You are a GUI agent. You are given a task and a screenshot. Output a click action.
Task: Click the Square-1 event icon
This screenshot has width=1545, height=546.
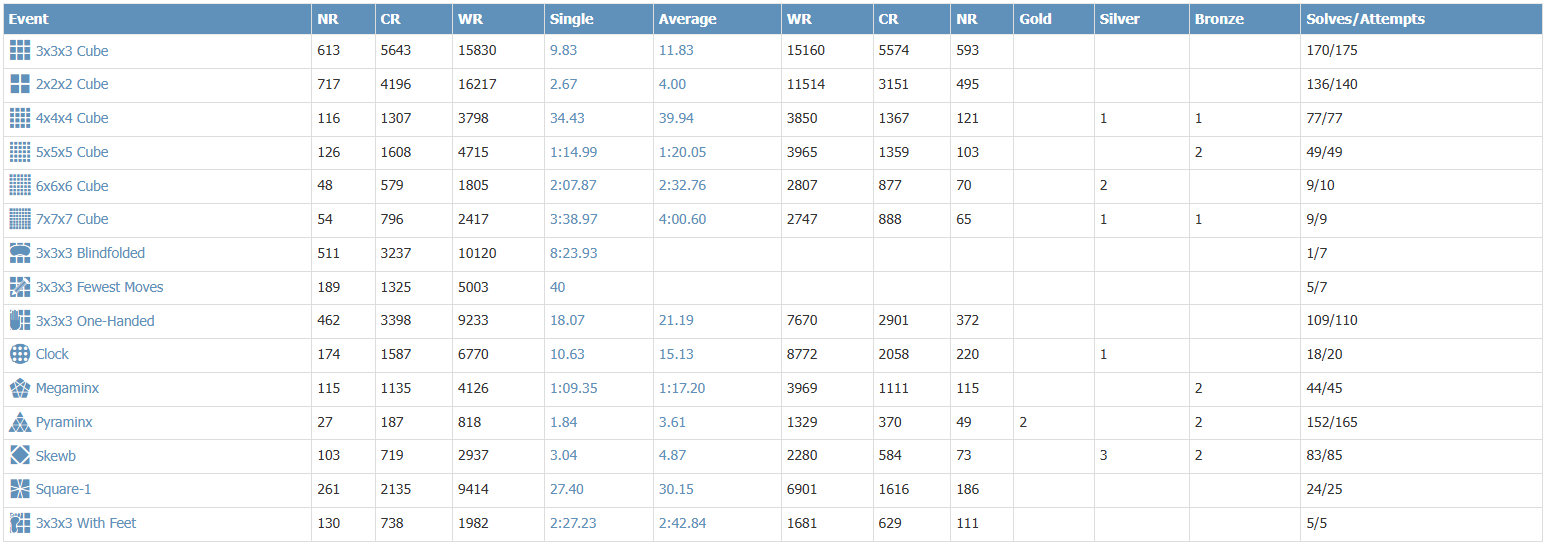pos(20,489)
